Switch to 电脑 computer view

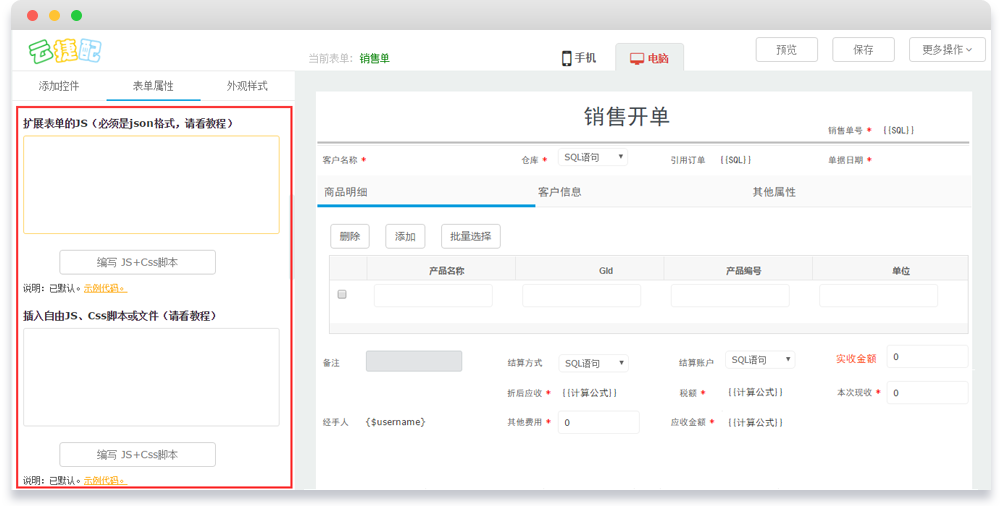coord(649,58)
